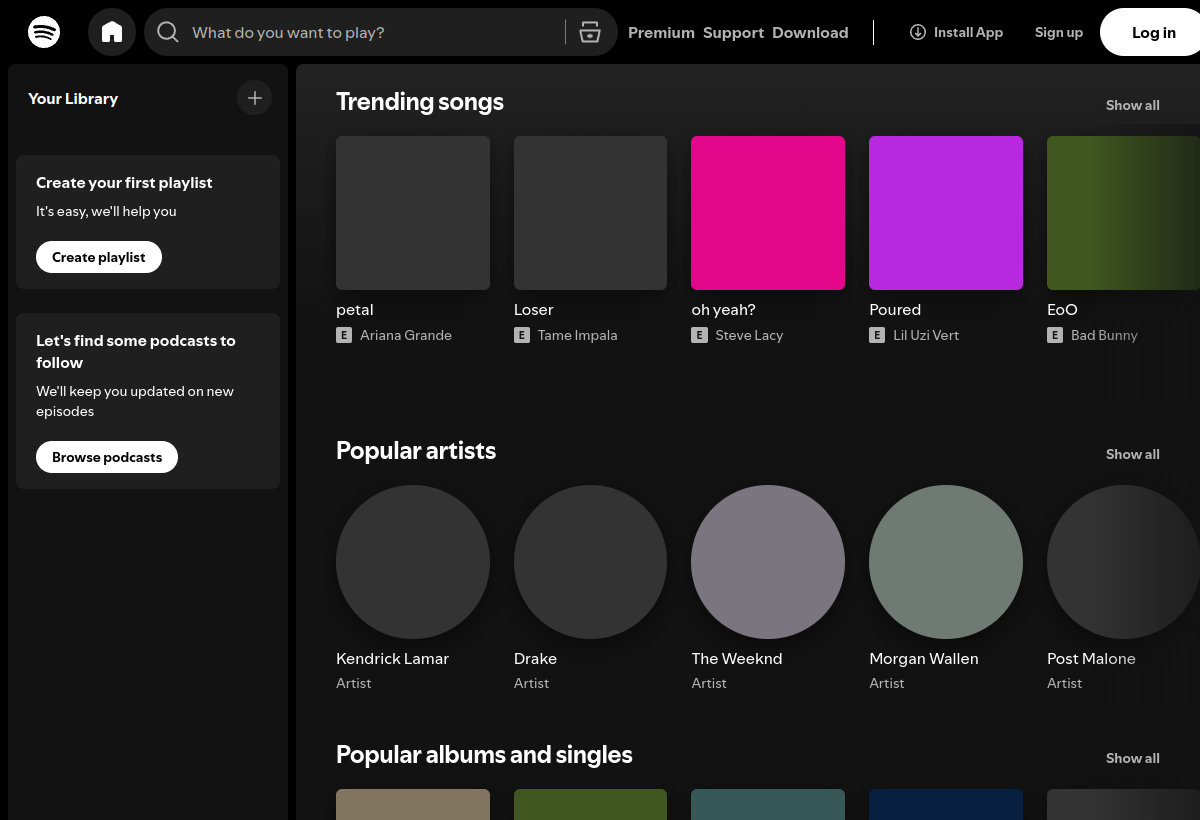Click explicit badge next to Bad Bunny
This screenshot has height=820, width=1200.
point(1055,335)
